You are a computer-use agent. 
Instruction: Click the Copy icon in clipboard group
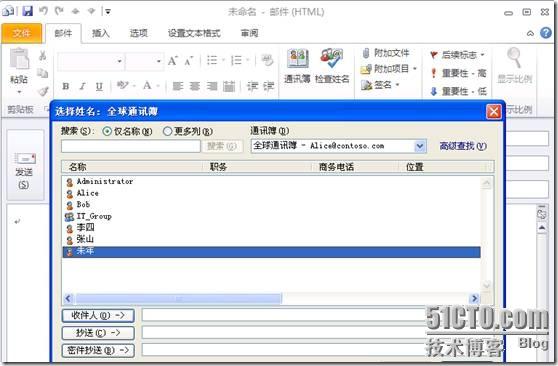(x=43, y=73)
